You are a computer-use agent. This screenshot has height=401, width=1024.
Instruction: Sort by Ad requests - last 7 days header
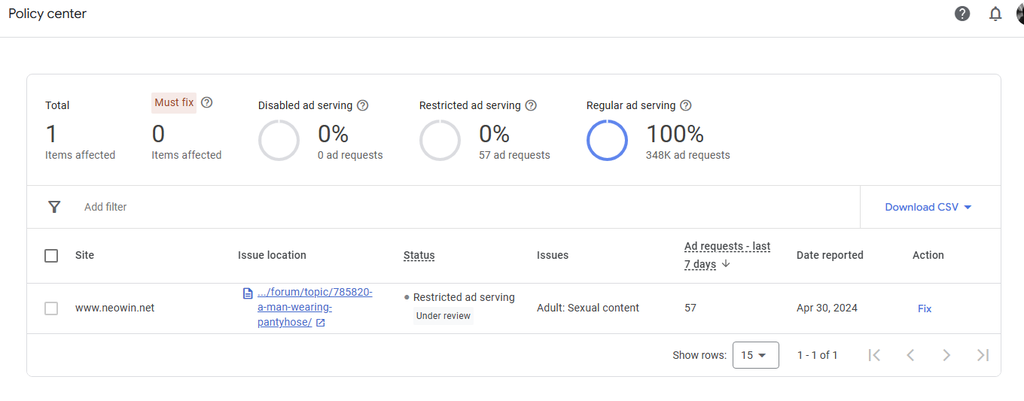(x=727, y=255)
